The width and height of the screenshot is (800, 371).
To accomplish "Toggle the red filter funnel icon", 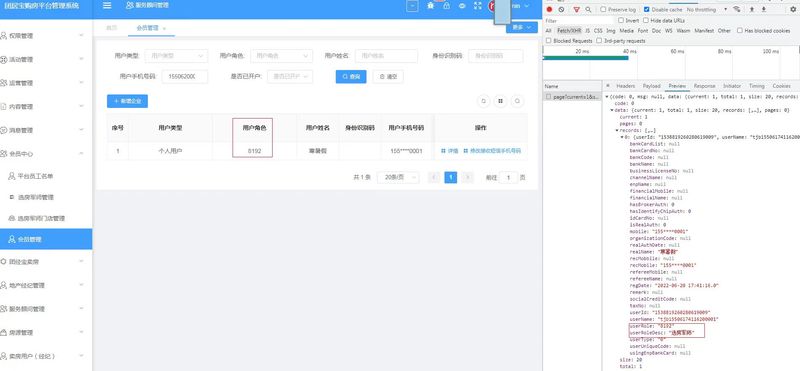I will coord(577,9).
